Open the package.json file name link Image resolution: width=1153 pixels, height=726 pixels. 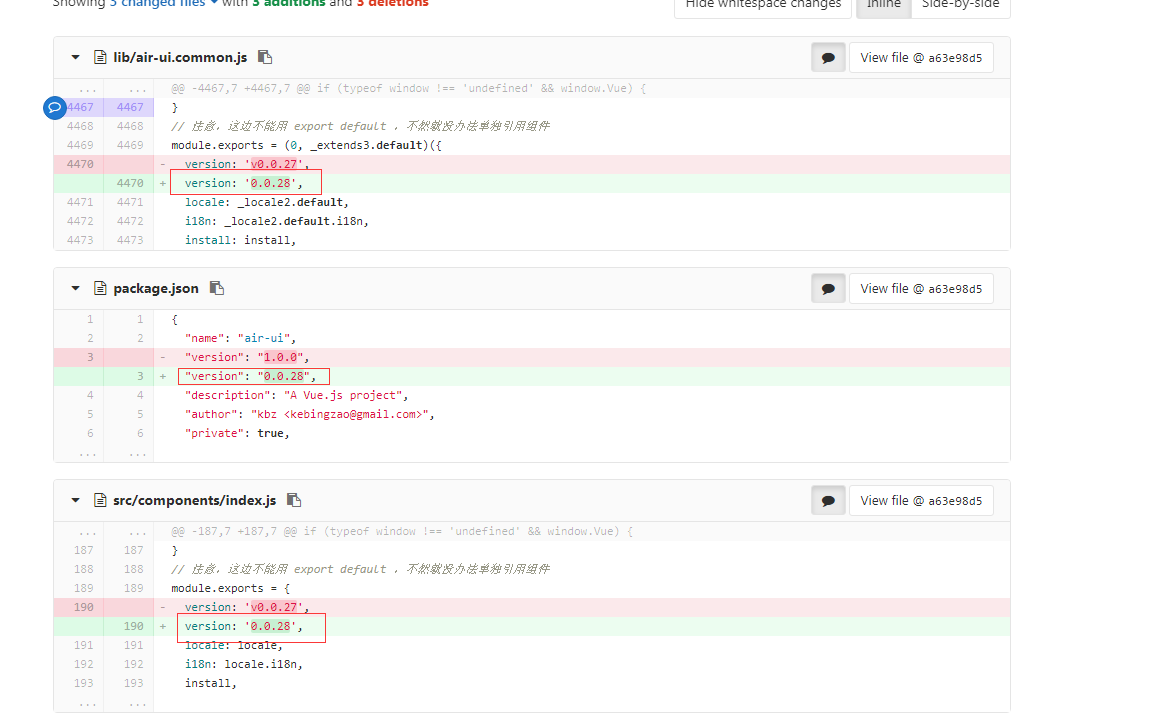(x=156, y=288)
